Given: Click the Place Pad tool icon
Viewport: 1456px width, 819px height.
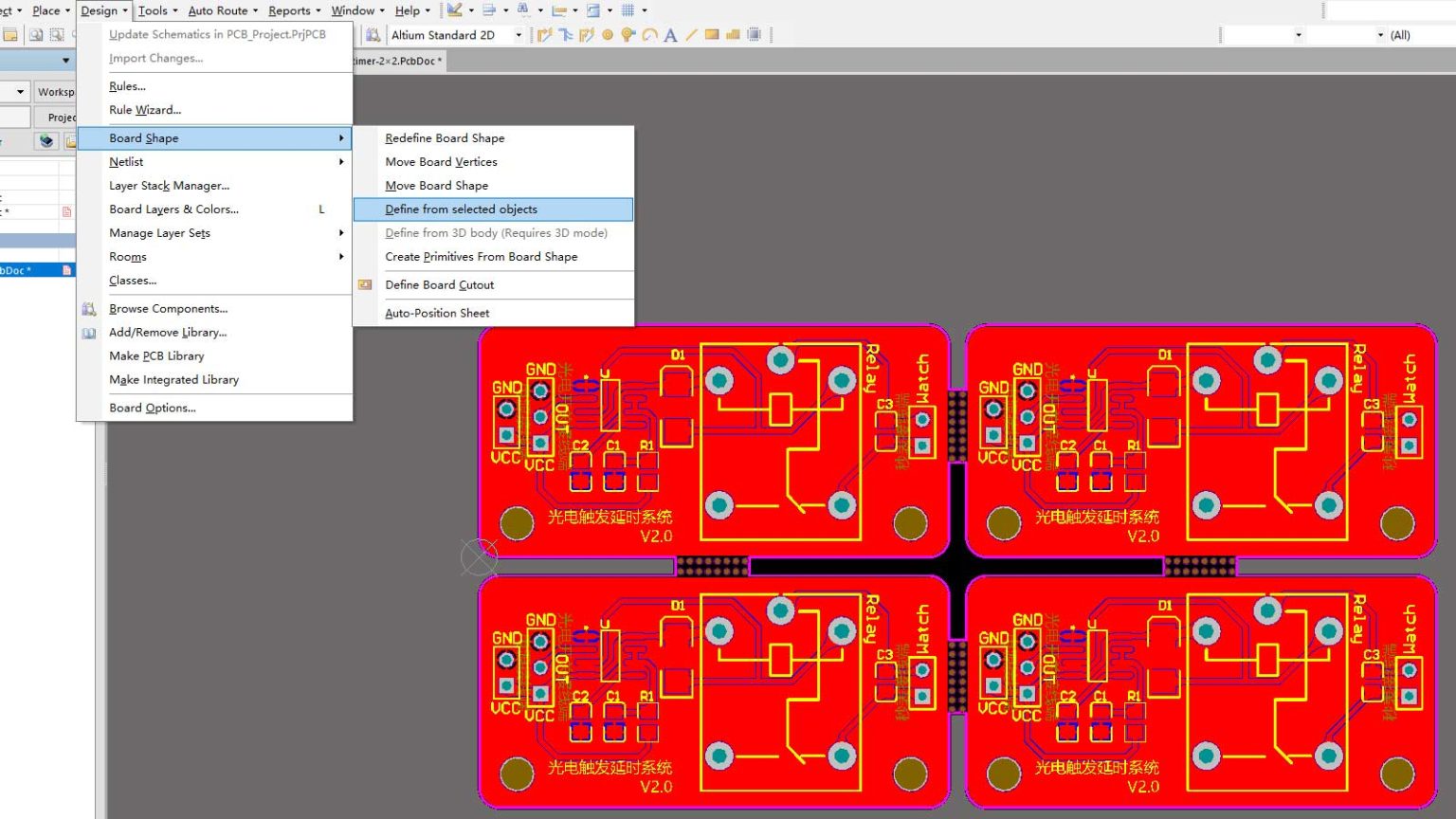Looking at the screenshot, I should (608, 35).
